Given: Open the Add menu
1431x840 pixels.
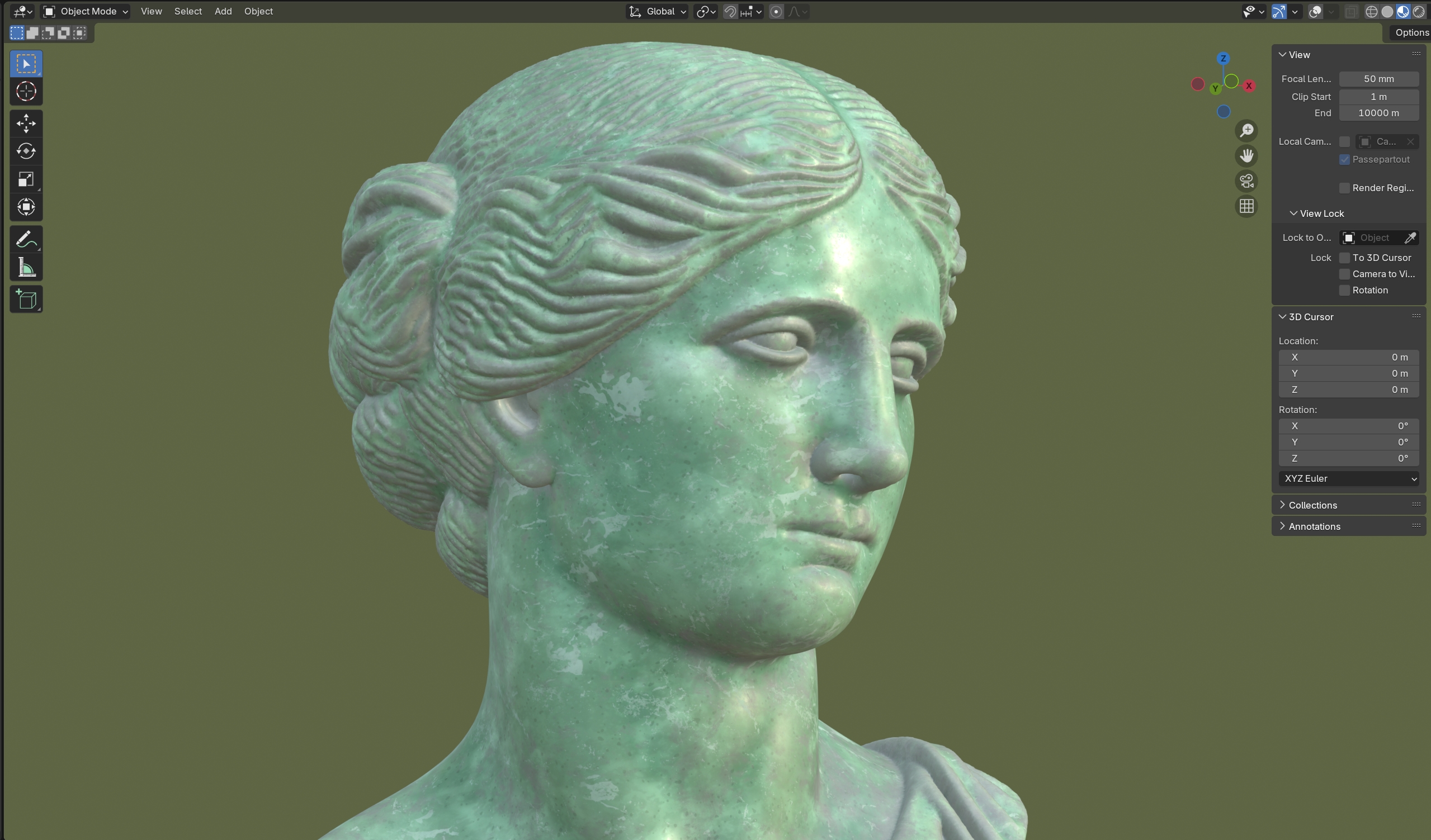Looking at the screenshot, I should pos(223,11).
